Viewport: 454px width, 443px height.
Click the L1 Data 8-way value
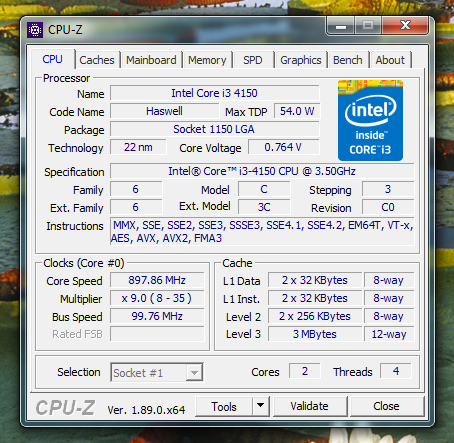click(x=389, y=280)
